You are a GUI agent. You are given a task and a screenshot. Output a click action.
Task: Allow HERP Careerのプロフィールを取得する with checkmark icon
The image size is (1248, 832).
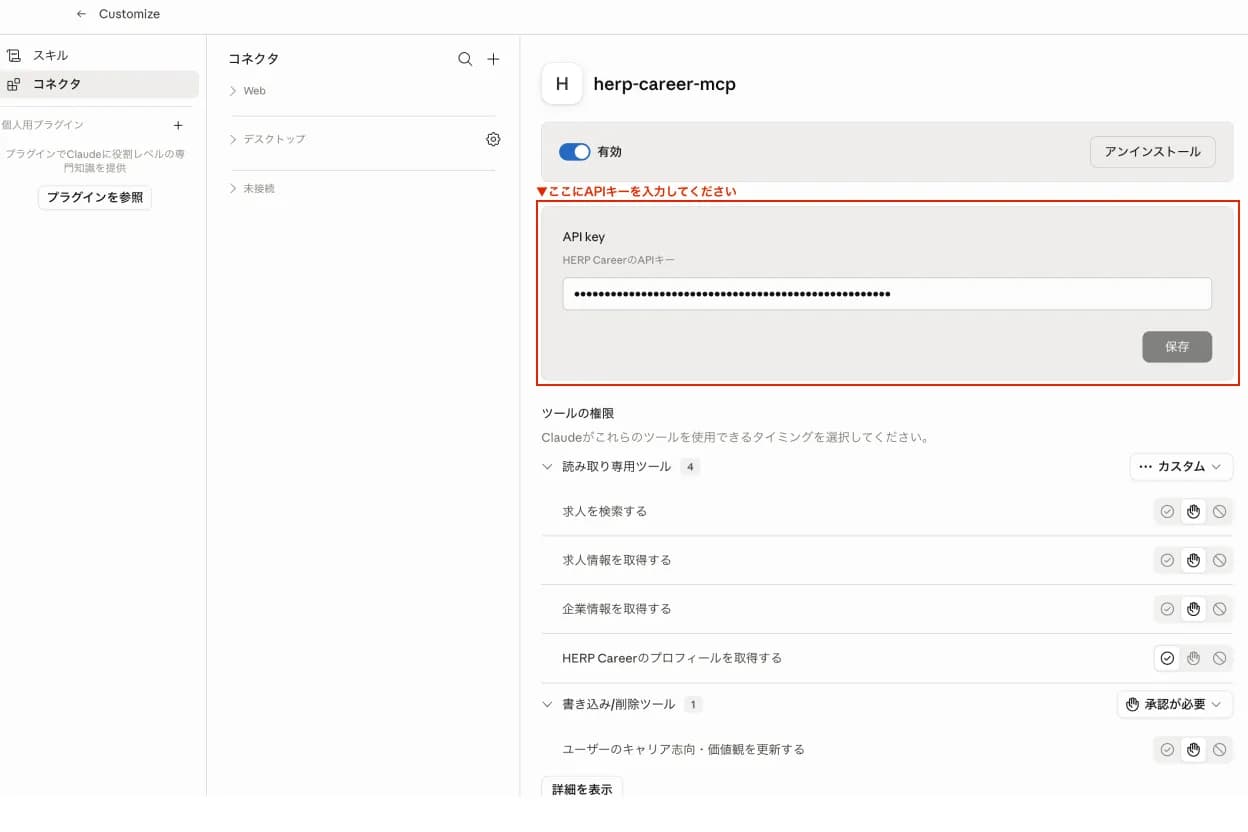click(1167, 658)
